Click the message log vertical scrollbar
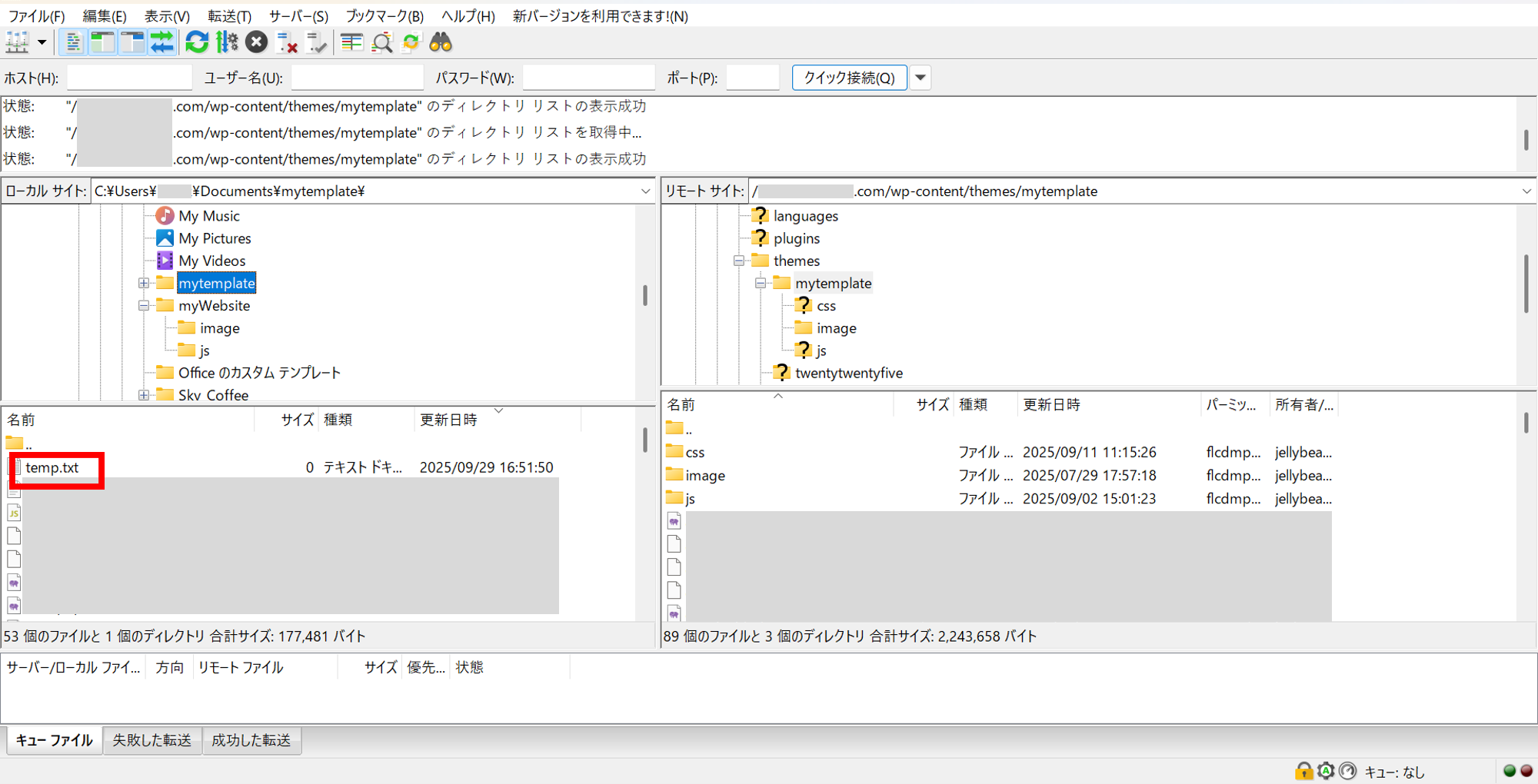This screenshot has width=1538, height=784. click(x=1526, y=140)
